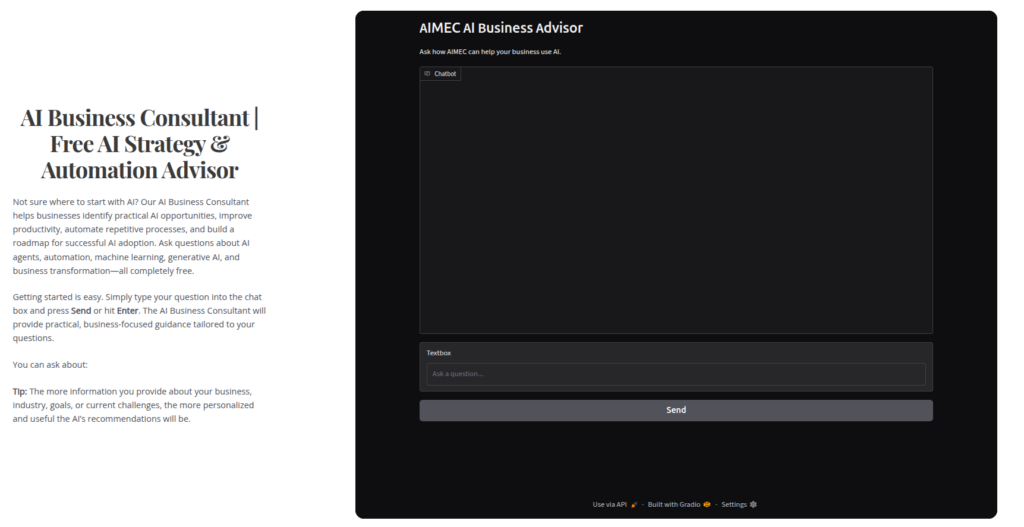
Task: Open the 'Use via API' link
Action: [x=615, y=504]
